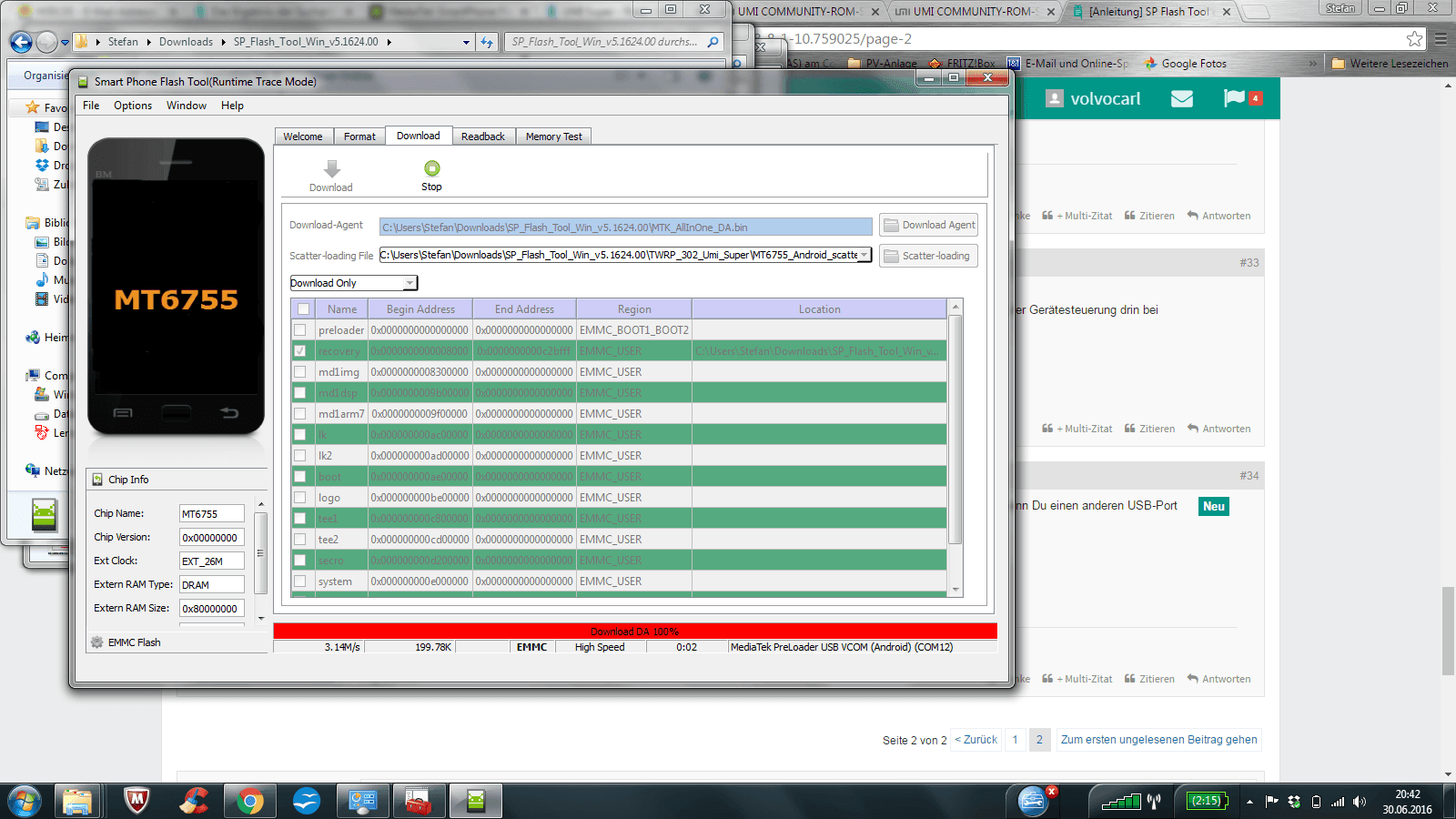This screenshot has width=1456, height=819.
Task: Check the md1dsp row checkbox
Action: (x=300, y=392)
